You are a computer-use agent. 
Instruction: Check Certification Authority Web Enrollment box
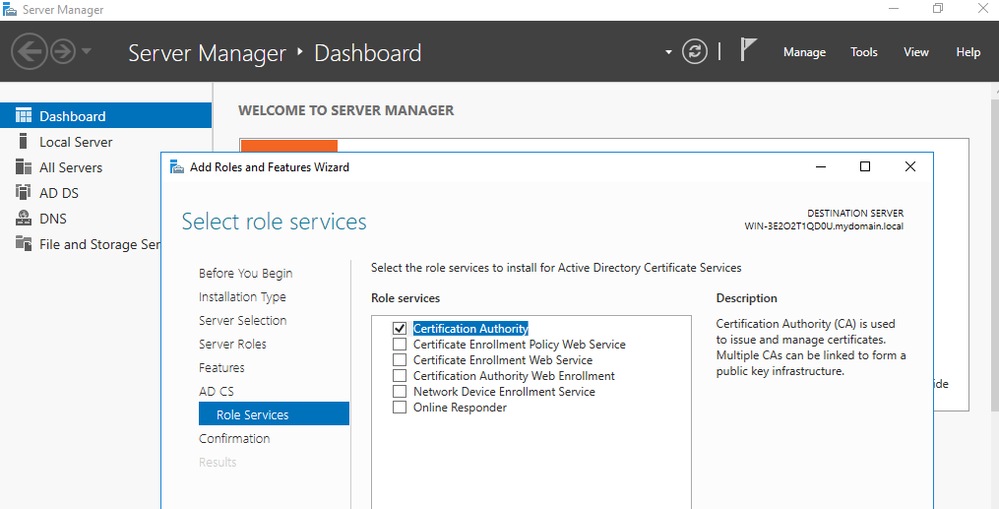399,376
